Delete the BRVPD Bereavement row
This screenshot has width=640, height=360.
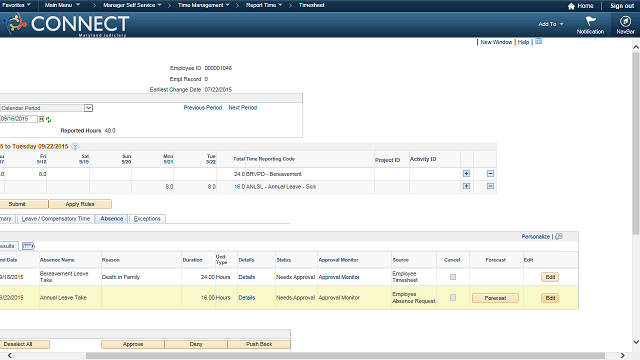coord(490,173)
